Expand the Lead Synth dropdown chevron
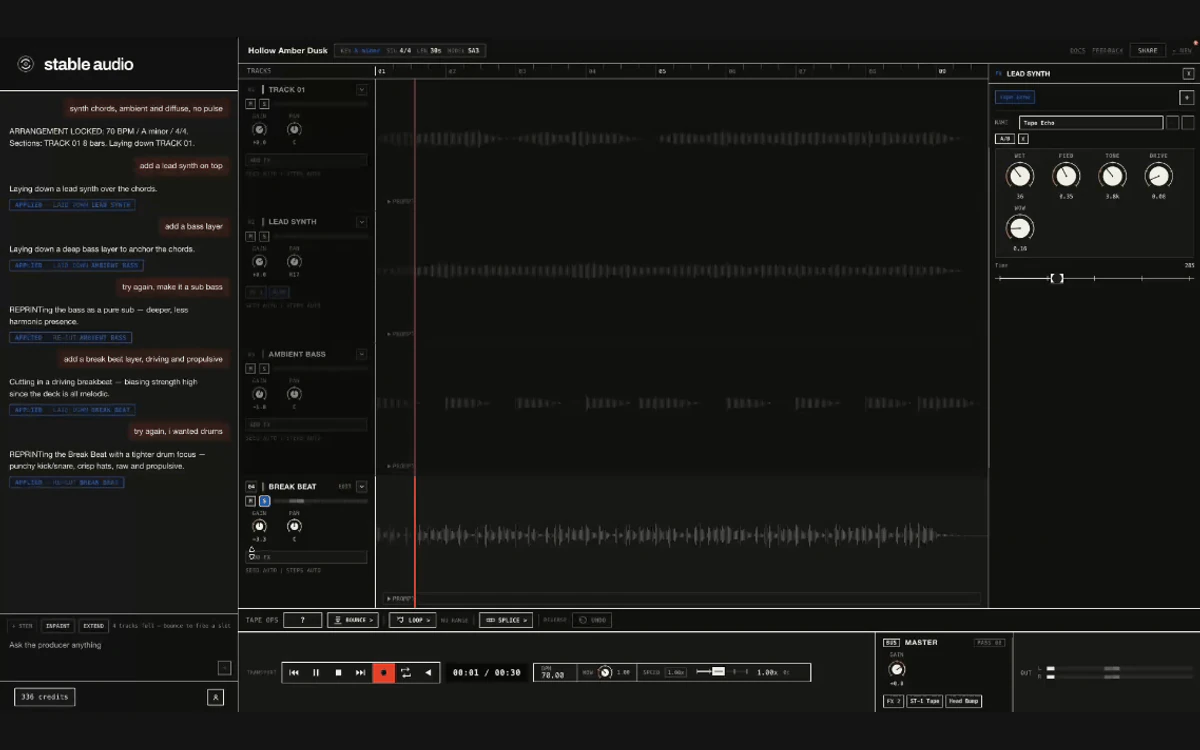1200x750 pixels. click(362, 222)
